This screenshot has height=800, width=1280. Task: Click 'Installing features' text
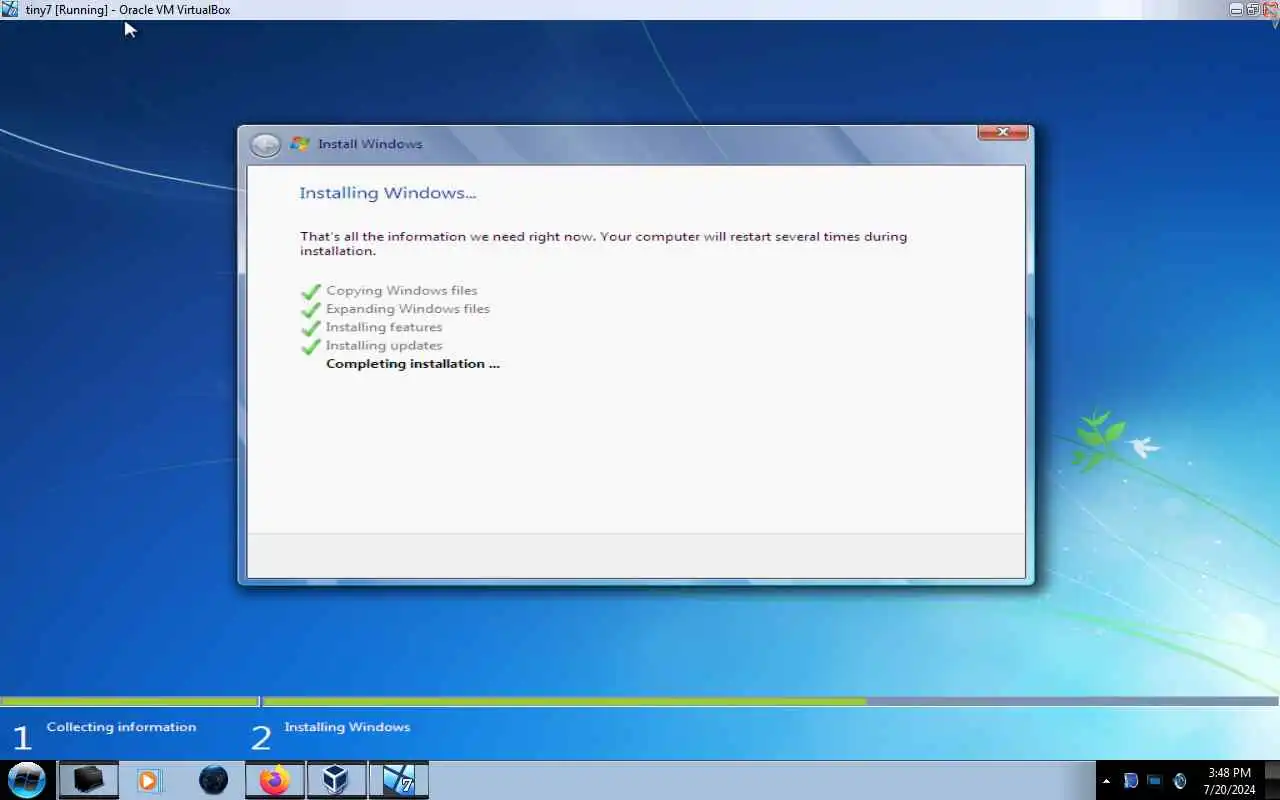[384, 327]
